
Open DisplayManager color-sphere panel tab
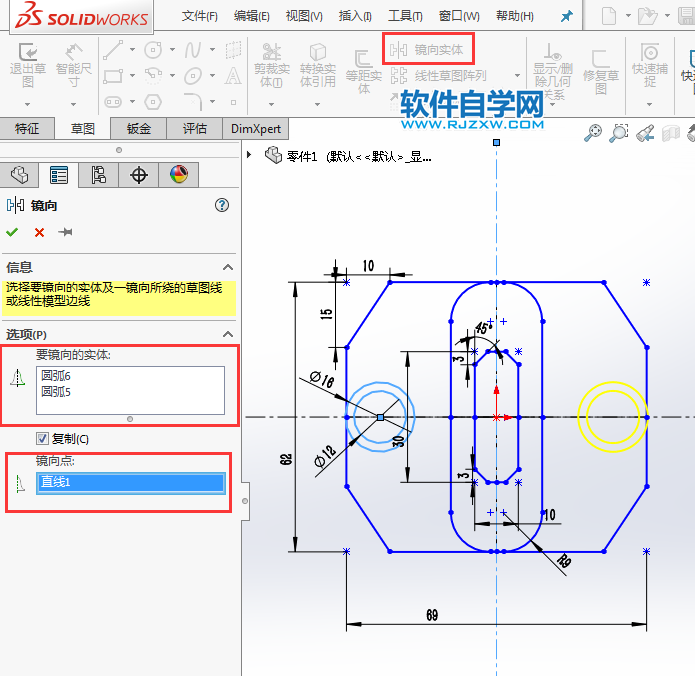(179, 175)
